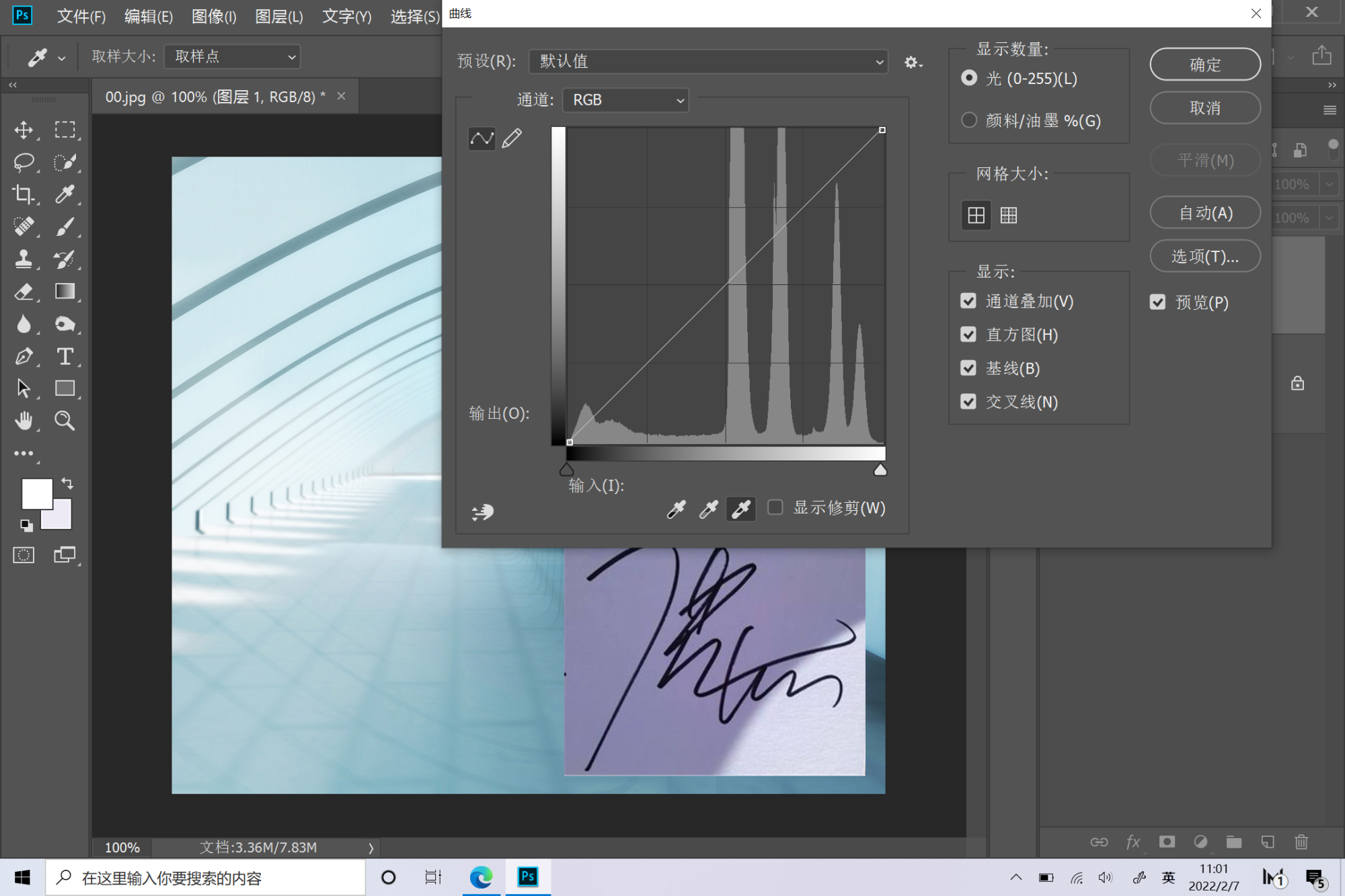Click the 取消 button
This screenshot has height=896, width=1345.
coord(1205,108)
